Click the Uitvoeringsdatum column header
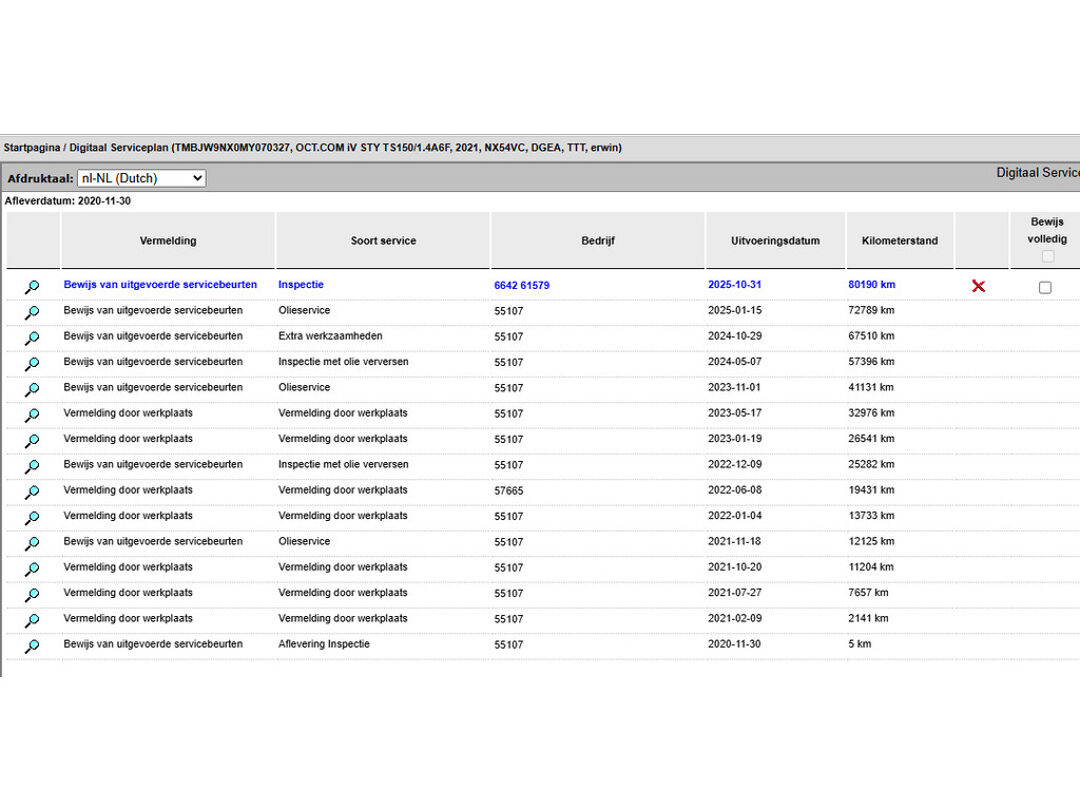 [x=775, y=241]
